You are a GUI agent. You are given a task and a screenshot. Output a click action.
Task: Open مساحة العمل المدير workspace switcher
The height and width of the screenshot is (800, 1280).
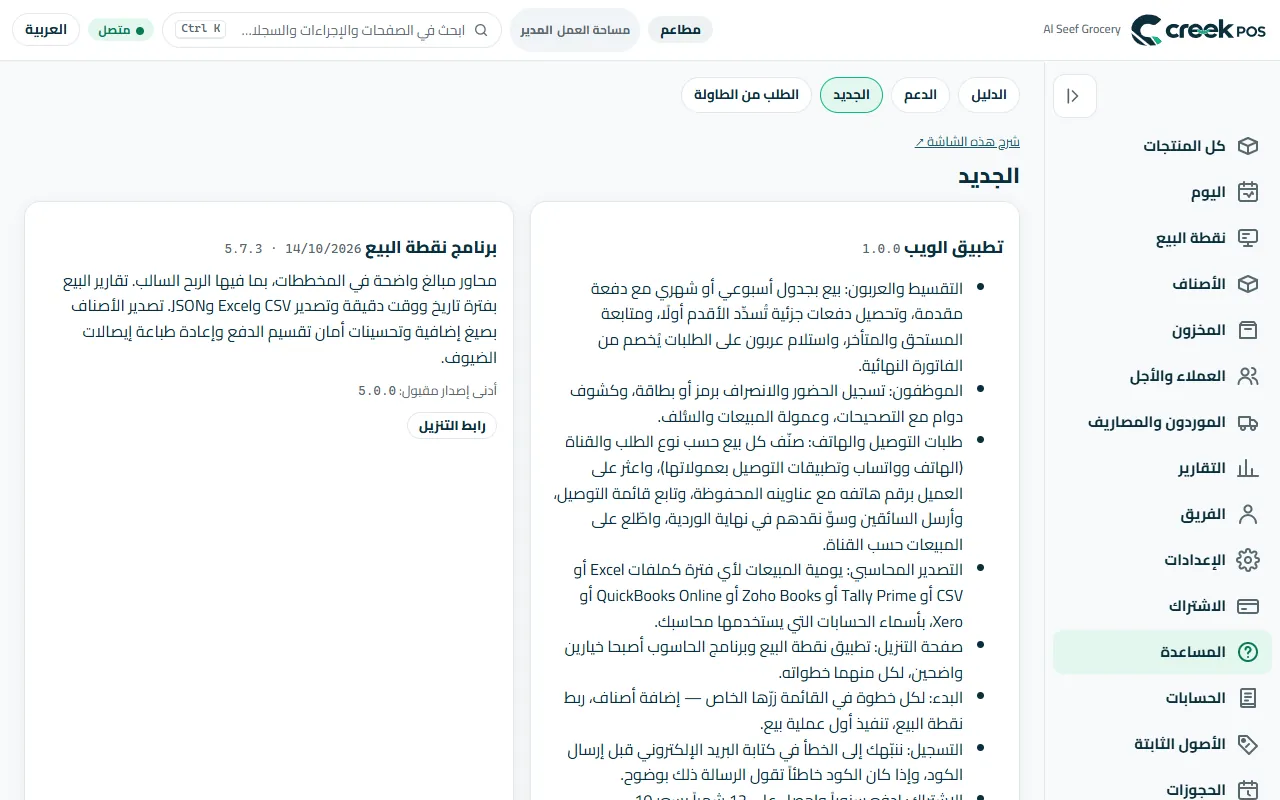tap(575, 30)
